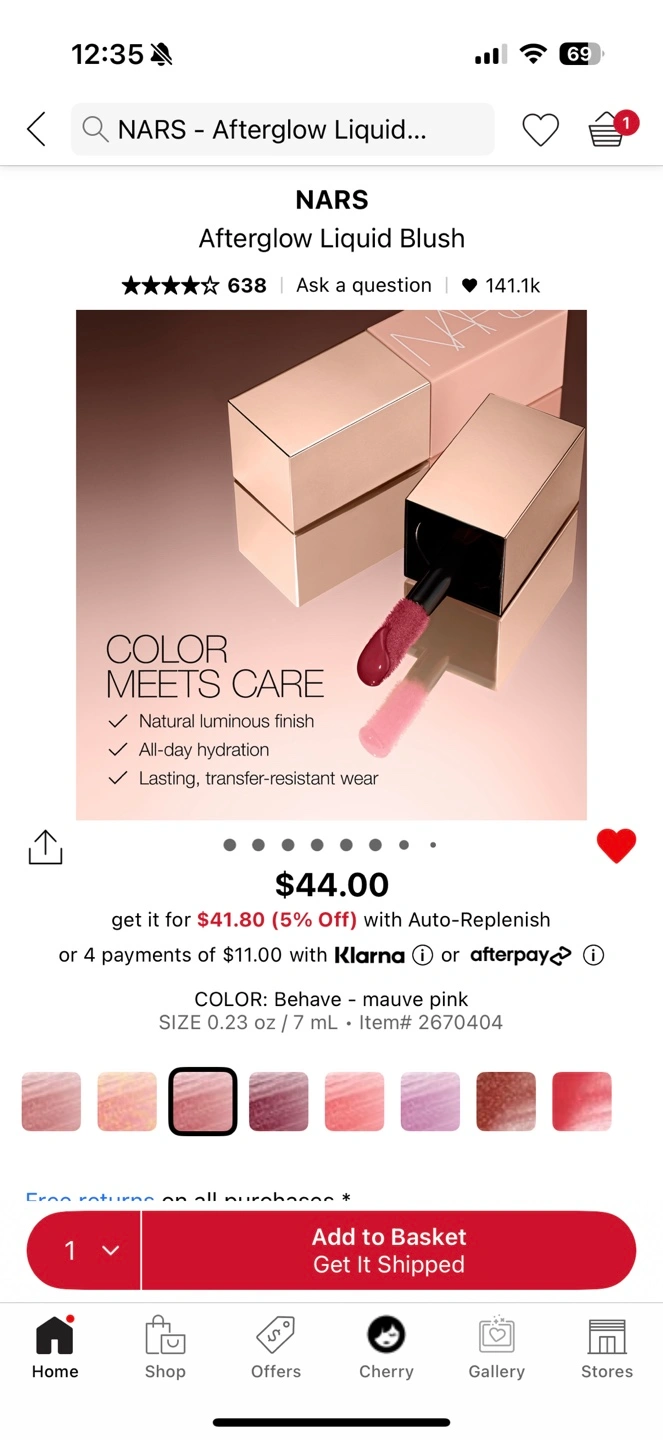This screenshot has width=663, height=1440.
Task: Click the Afterpay info icon
Action: (x=594, y=955)
